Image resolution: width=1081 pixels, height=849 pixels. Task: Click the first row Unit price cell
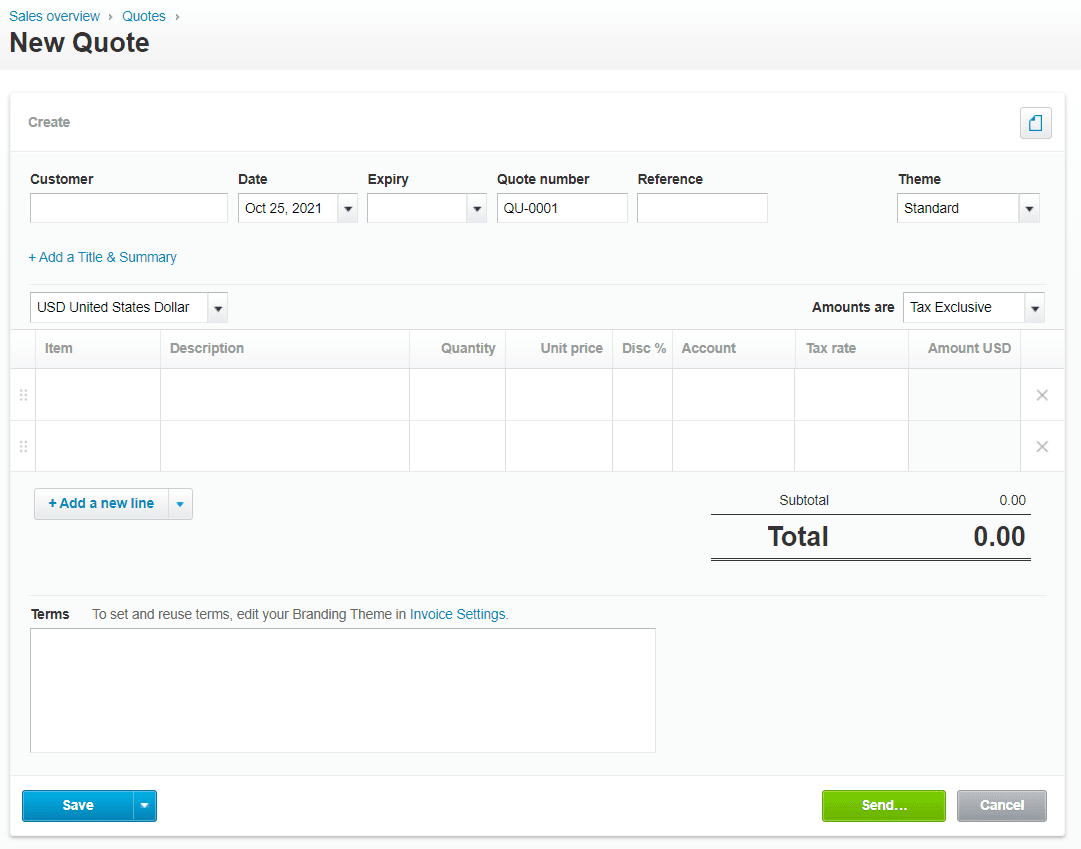558,395
